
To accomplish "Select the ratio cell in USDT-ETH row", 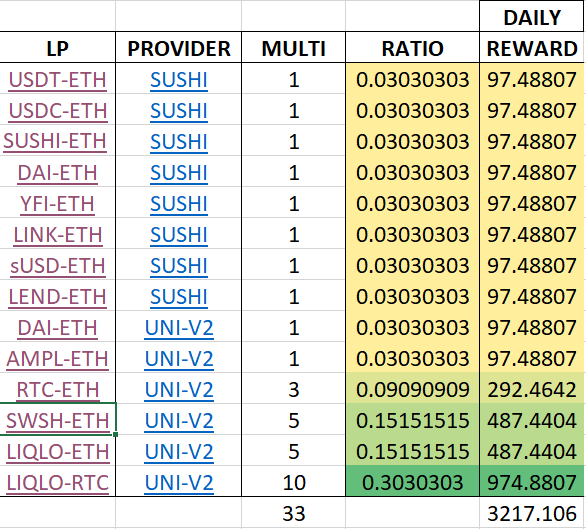I will point(413,78).
